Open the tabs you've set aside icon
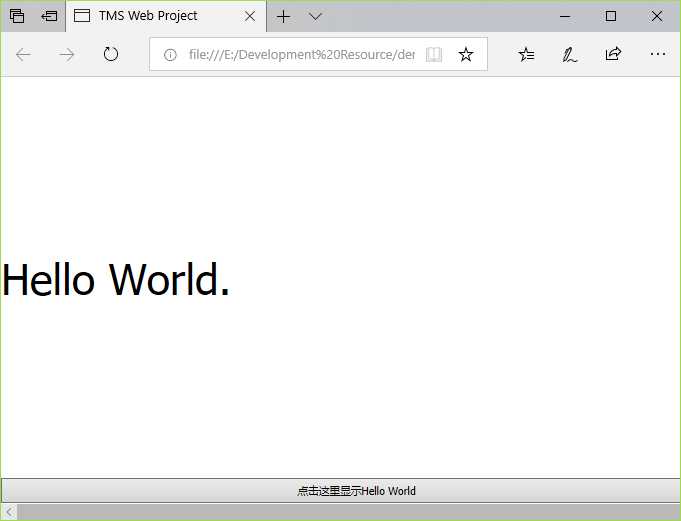 click(17, 16)
